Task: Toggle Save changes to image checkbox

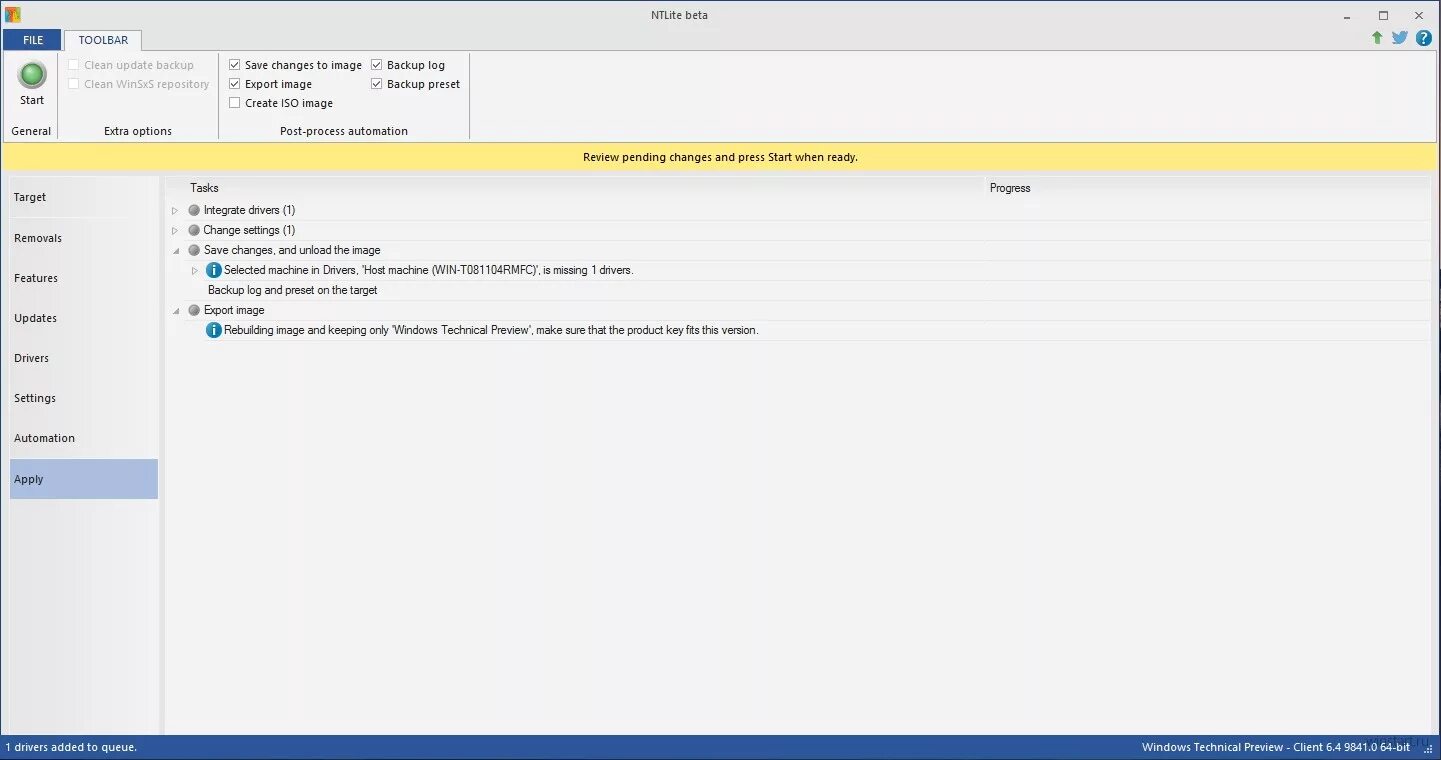Action: [235, 65]
